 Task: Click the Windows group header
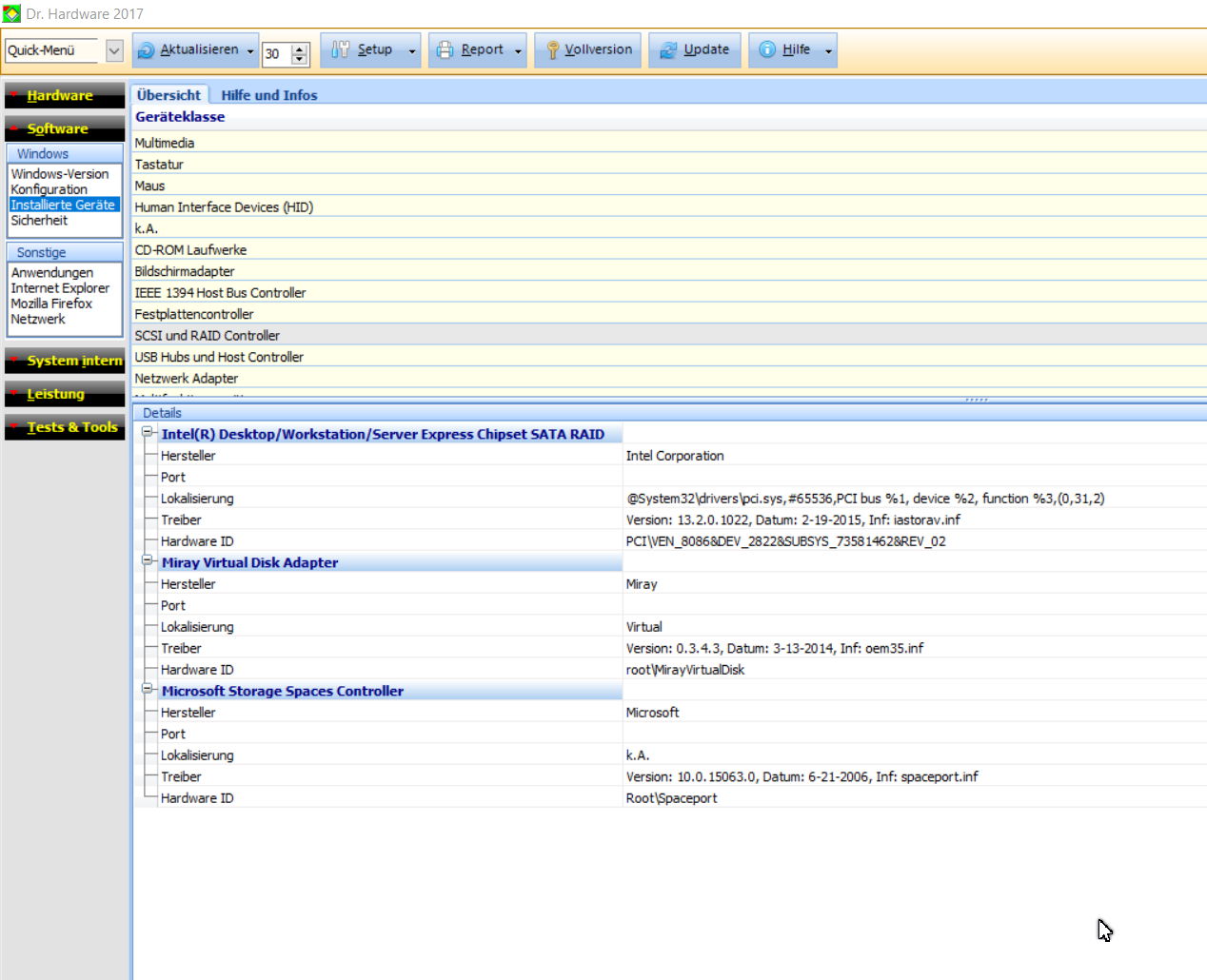click(x=65, y=153)
